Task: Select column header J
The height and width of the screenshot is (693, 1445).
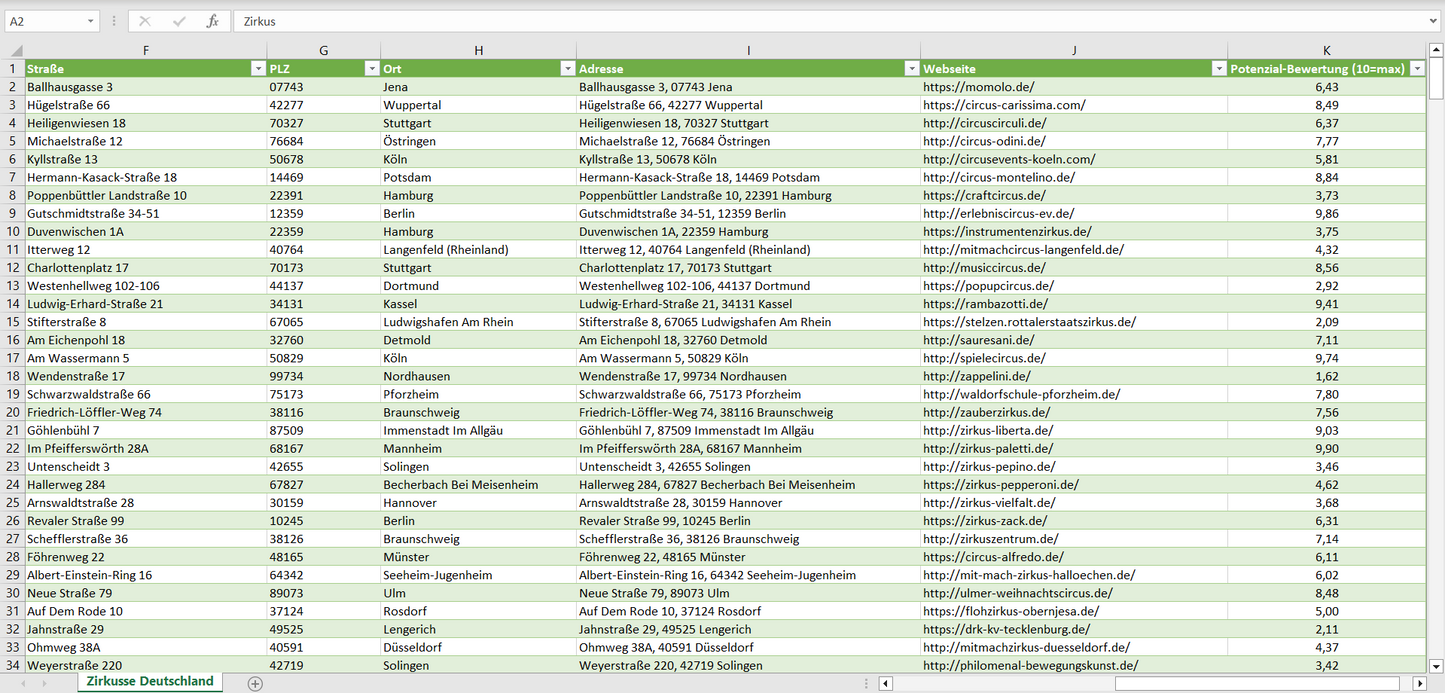Action: click(1073, 50)
